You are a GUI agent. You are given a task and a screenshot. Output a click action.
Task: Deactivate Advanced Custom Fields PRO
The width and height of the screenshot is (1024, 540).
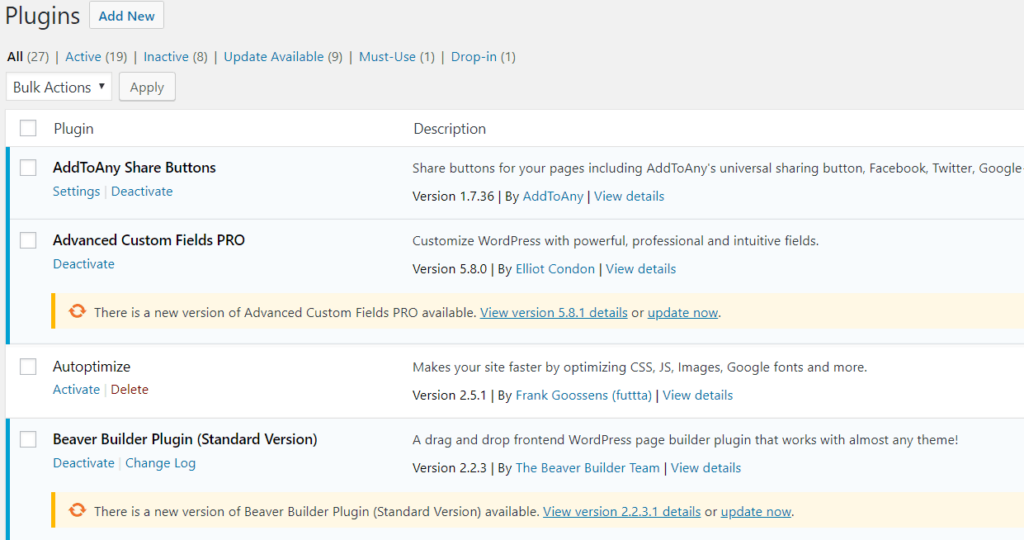(84, 264)
